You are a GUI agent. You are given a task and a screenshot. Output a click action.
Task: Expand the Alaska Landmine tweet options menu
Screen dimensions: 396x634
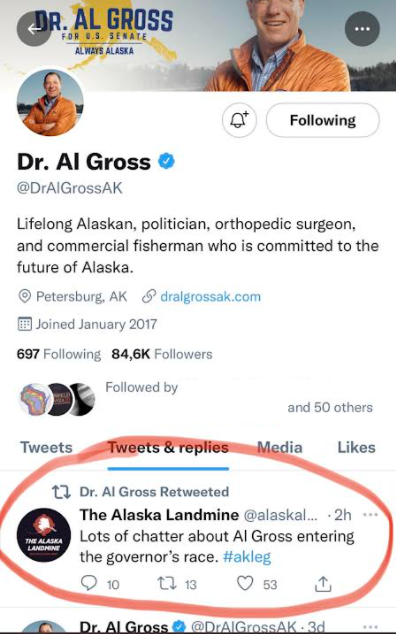pos(371,515)
